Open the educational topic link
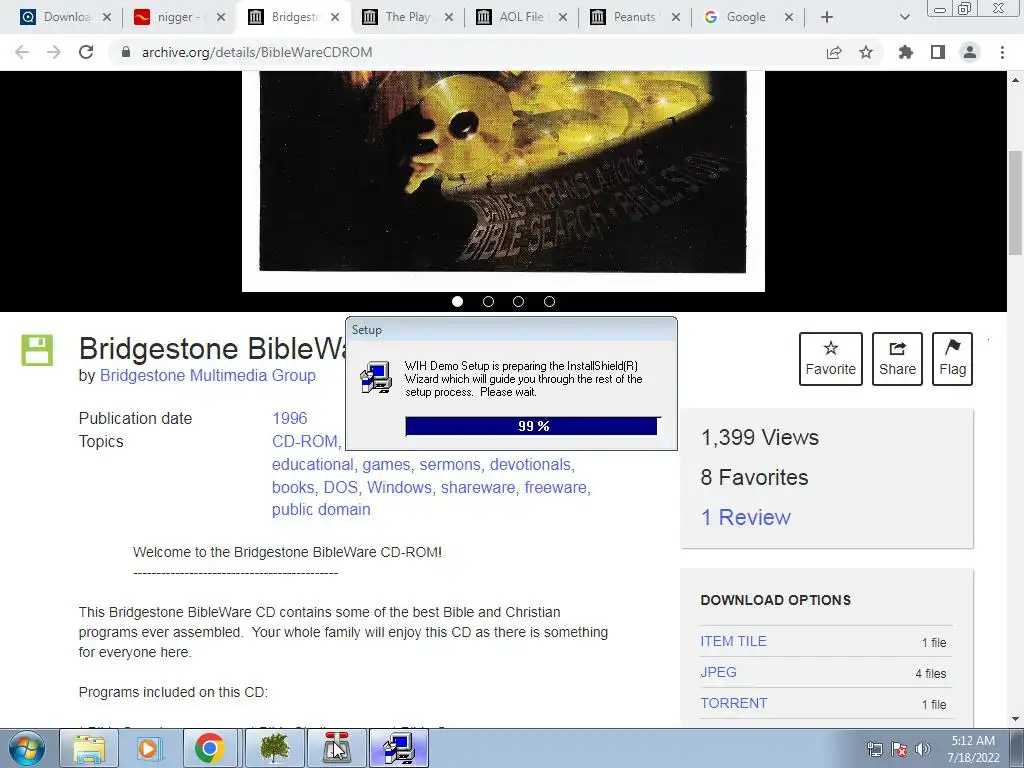Viewport: 1024px width, 768px height. (x=312, y=464)
